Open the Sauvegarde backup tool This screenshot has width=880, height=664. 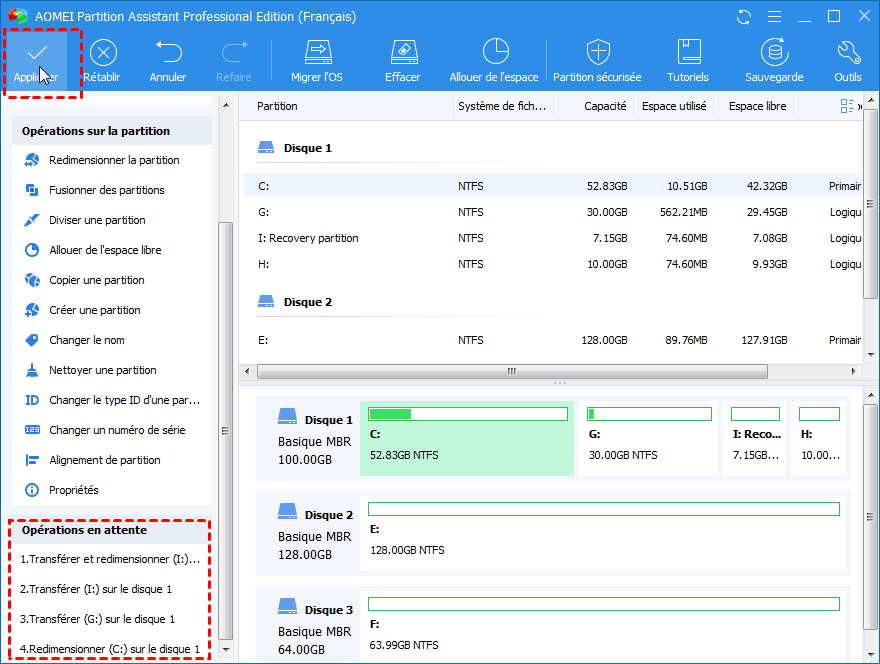pyautogui.click(x=774, y=60)
